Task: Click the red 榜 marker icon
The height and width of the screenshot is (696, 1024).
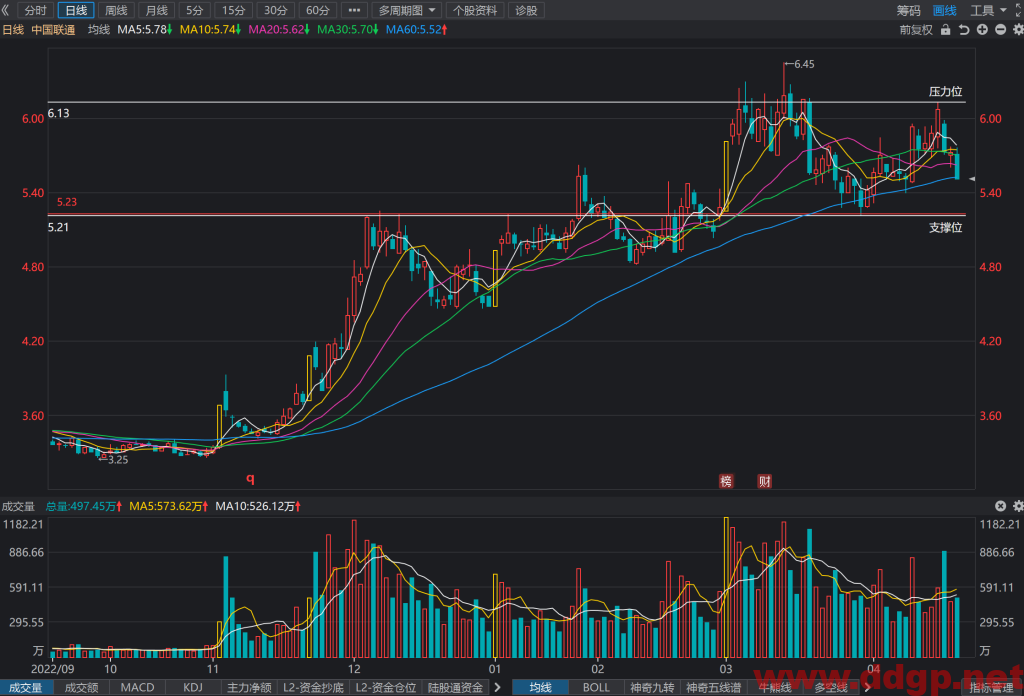Action: 726,481
